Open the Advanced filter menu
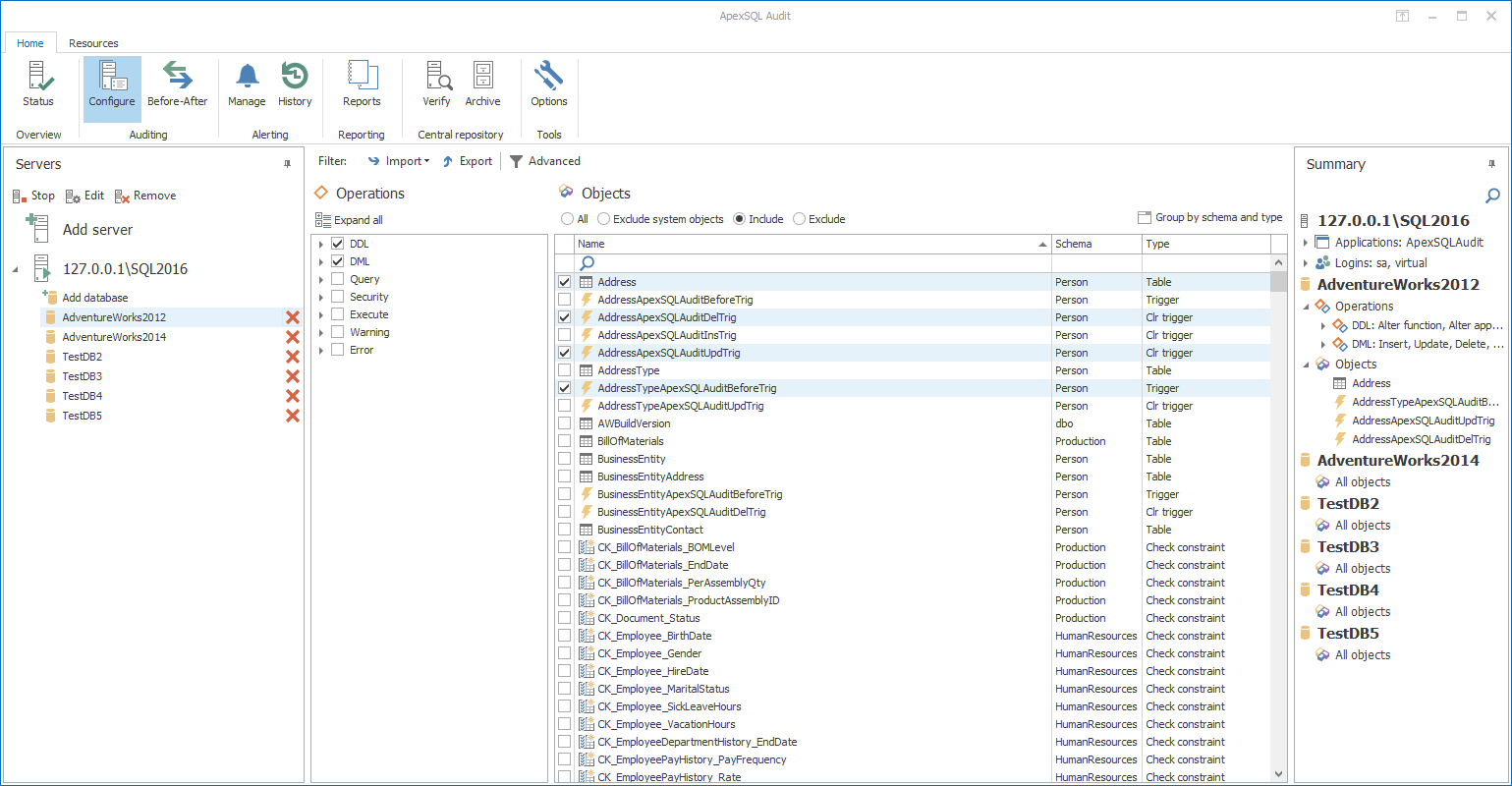This screenshot has height=786, width=1512. (x=544, y=160)
